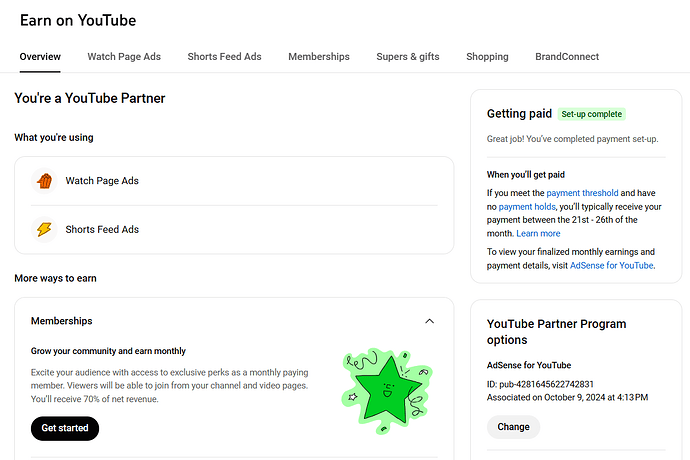Click the Shorts Feed Ads lightning icon

point(44,230)
